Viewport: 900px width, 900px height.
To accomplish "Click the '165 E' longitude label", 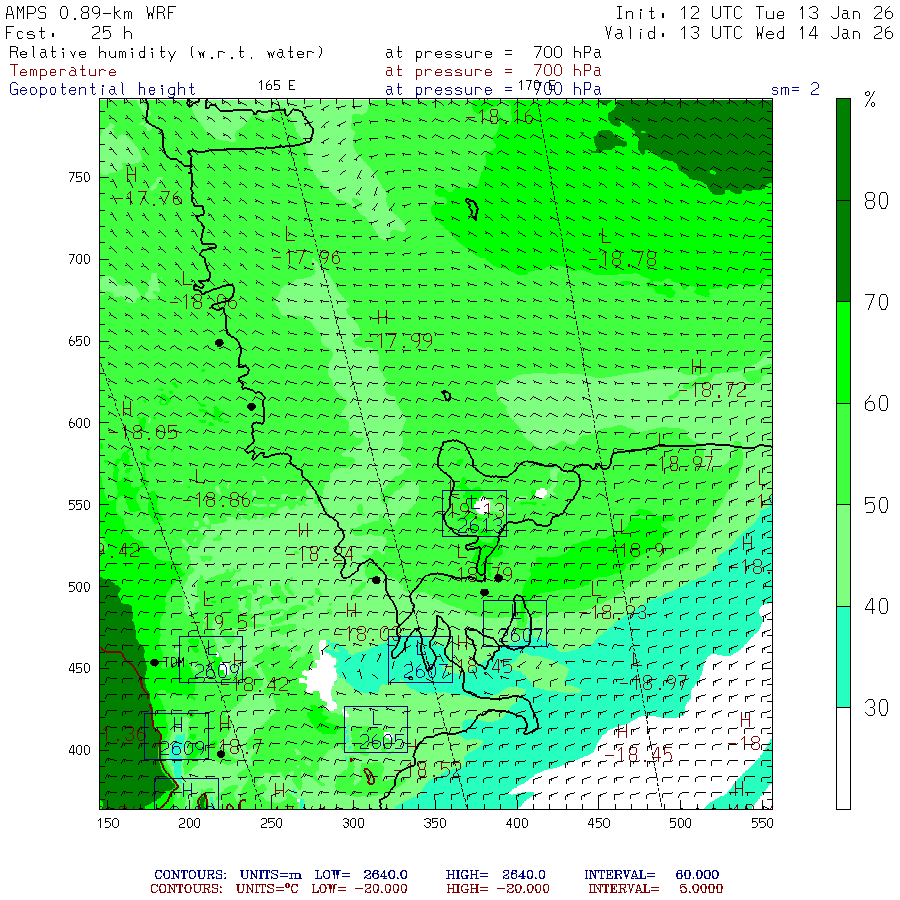I will [277, 86].
